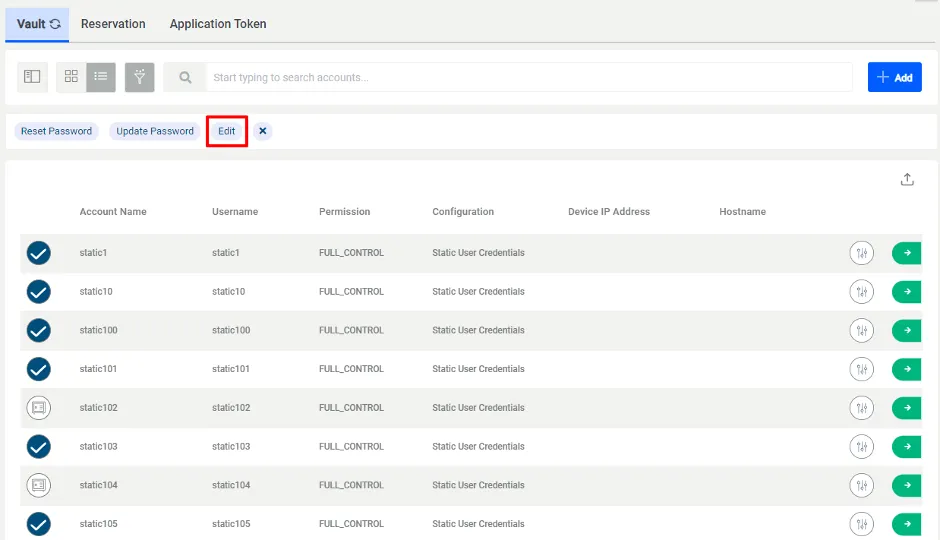Click the Edit button
The image size is (940, 540).
point(227,131)
